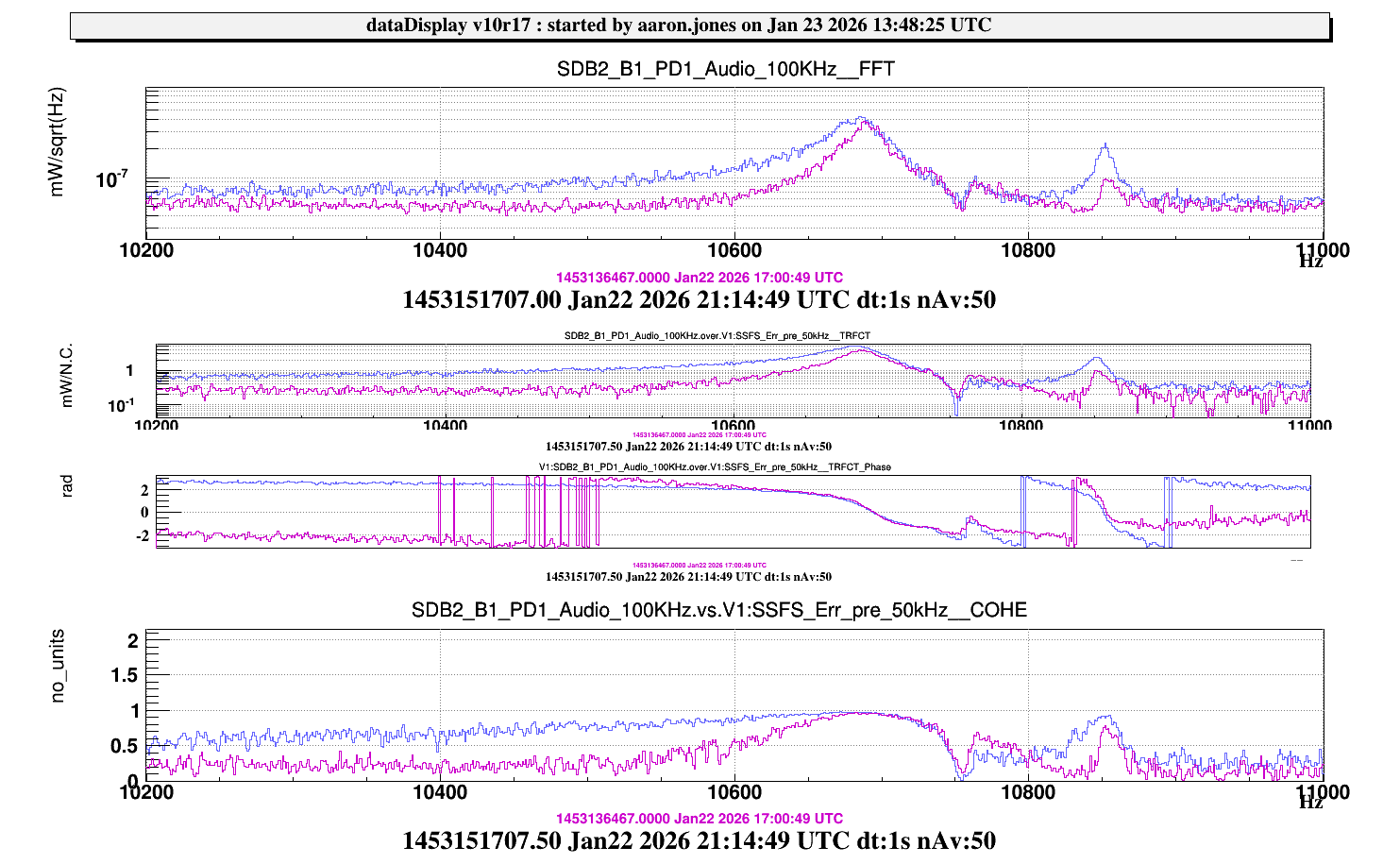Select the SDB2_B1_PD1_Audio_100KHz__FFT plot title

(x=725, y=69)
